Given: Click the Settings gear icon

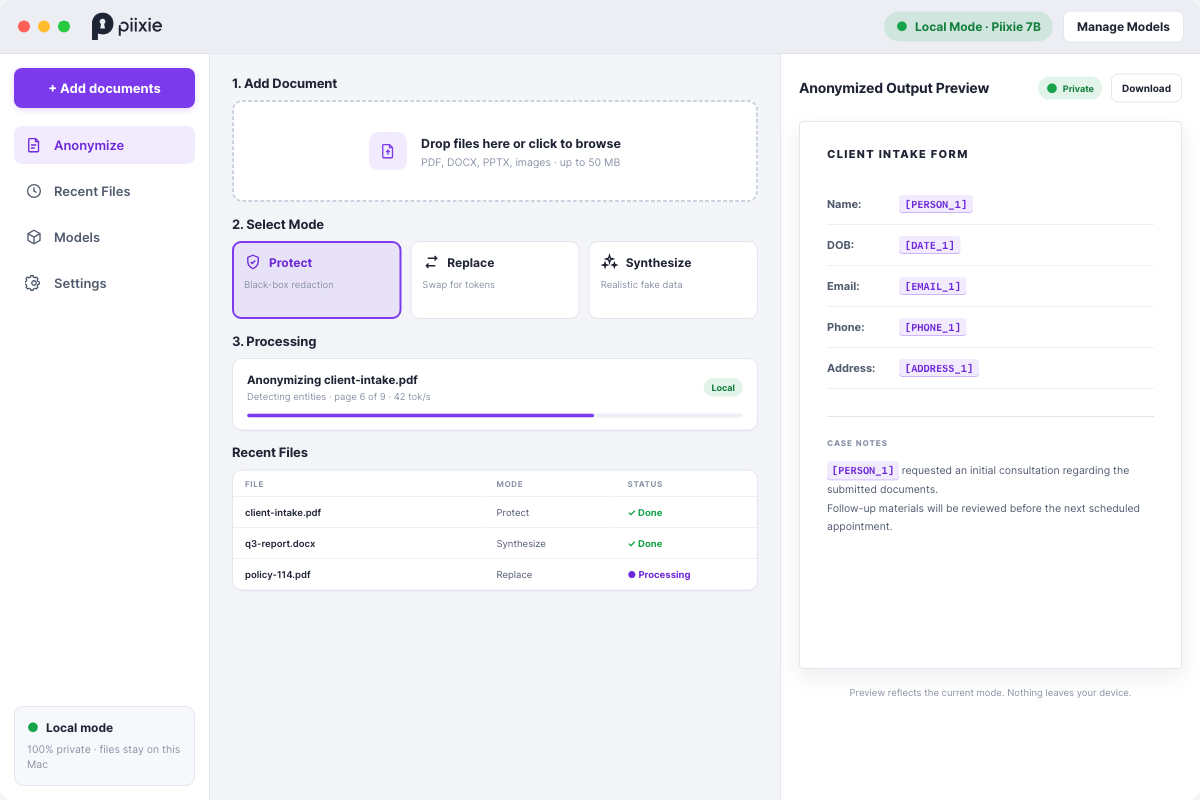Looking at the screenshot, I should pos(33,283).
